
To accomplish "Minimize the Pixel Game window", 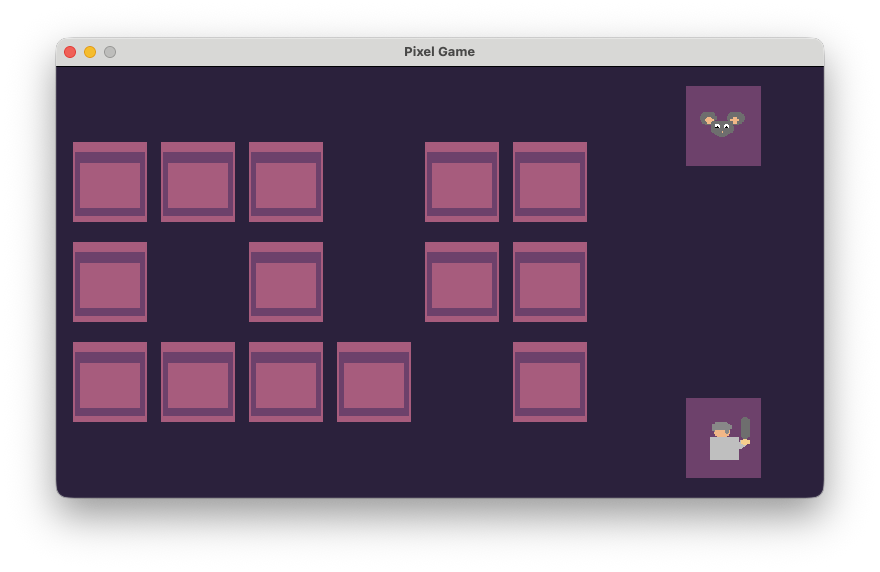I will (90, 52).
